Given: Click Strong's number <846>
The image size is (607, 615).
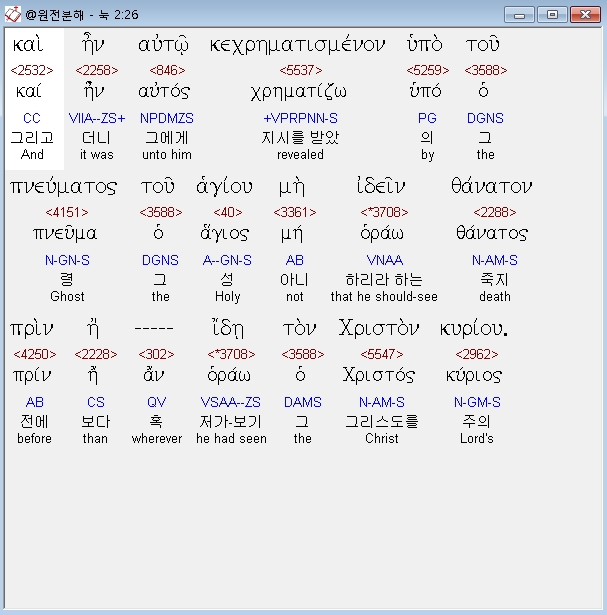Looking at the screenshot, I should 167,70.
